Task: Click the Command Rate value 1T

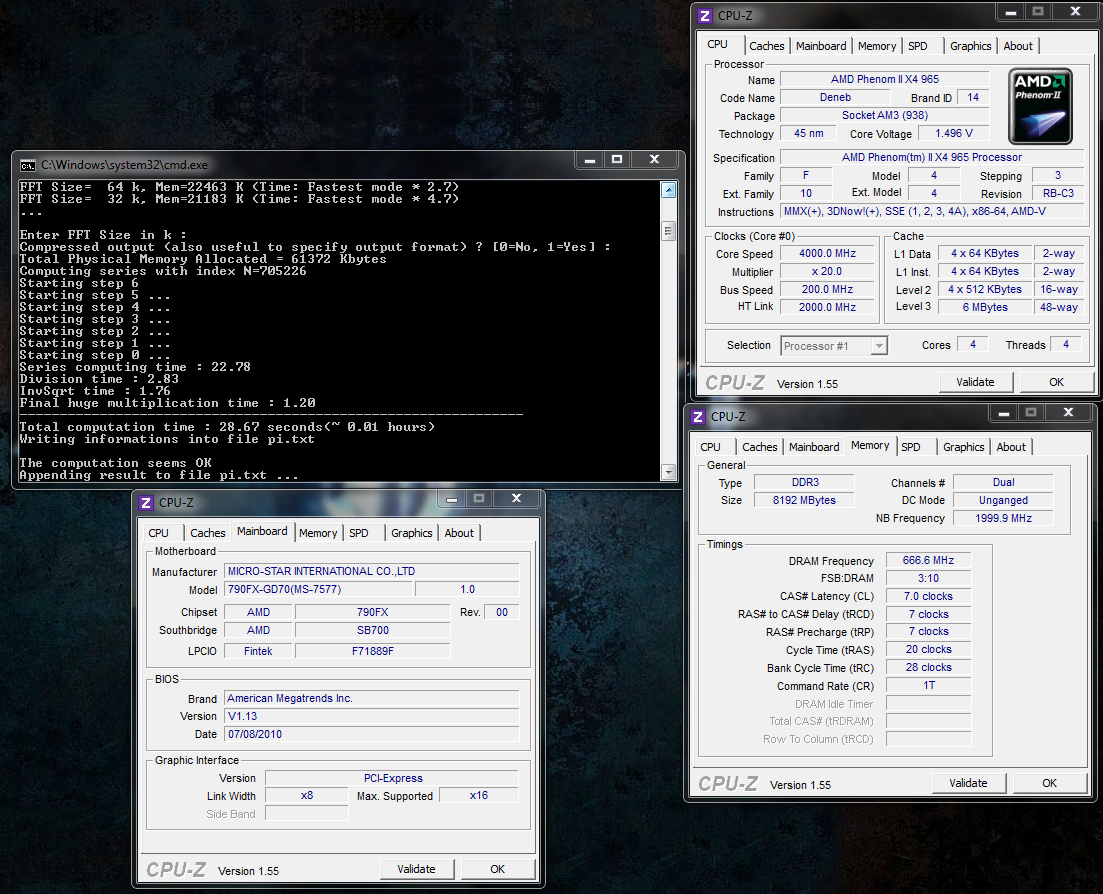Action: (928, 685)
